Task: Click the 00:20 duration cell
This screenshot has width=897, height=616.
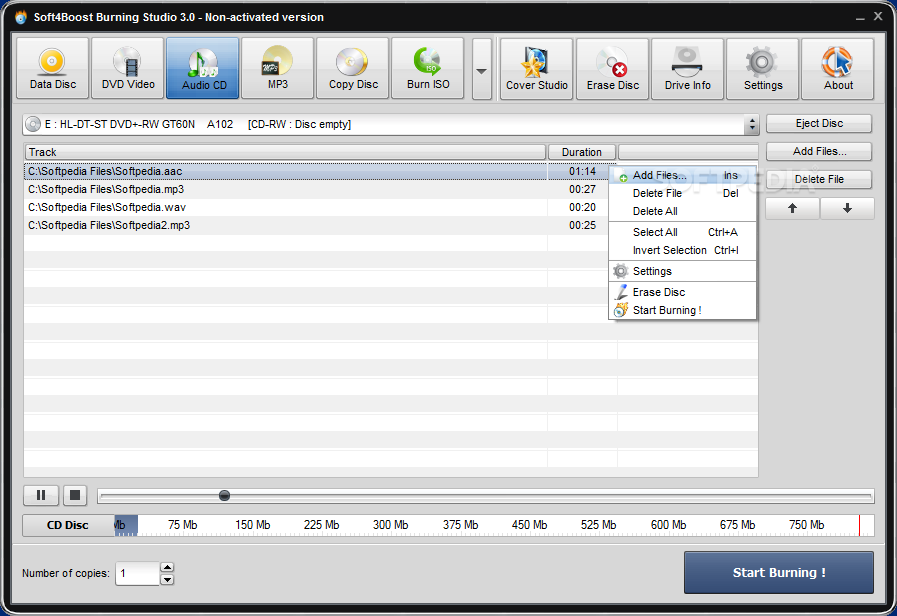Action: pyautogui.click(x=582, y=208)
